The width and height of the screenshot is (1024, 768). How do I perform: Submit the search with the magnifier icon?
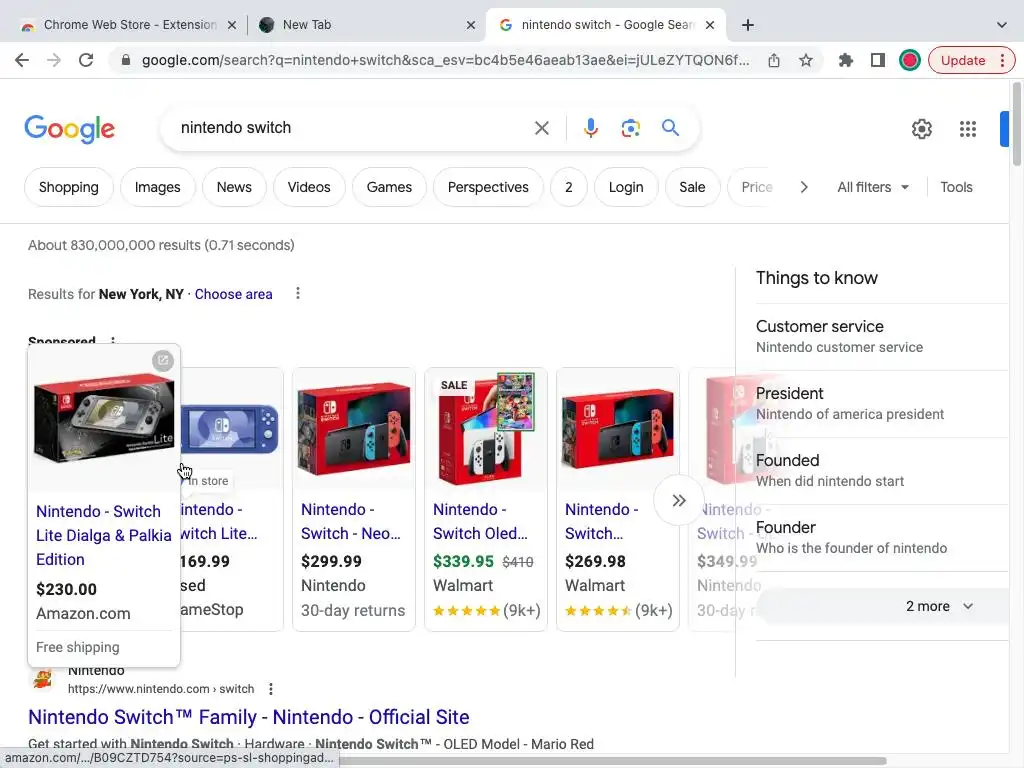point(671,127)
